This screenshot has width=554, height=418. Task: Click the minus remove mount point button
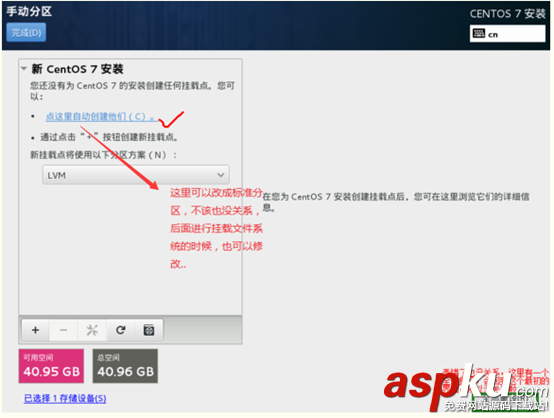point(64,330)
